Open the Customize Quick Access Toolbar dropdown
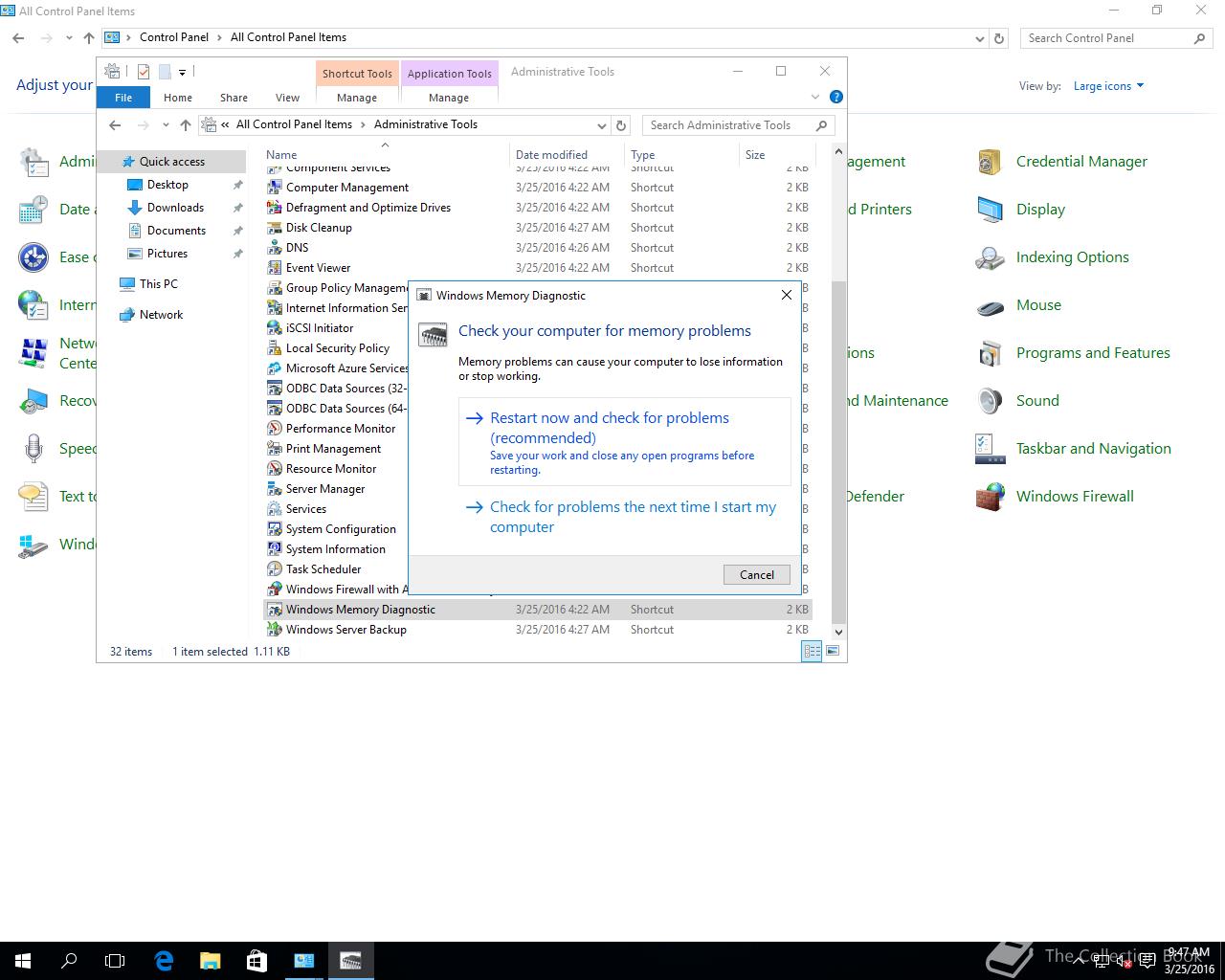The width and height of the screenshot is (1225, 980). 182,72
